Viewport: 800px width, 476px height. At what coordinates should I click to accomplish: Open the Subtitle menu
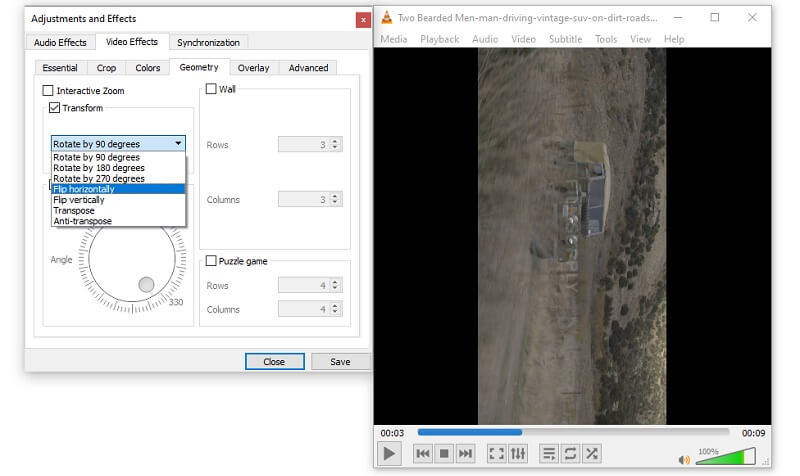point(565,39)
